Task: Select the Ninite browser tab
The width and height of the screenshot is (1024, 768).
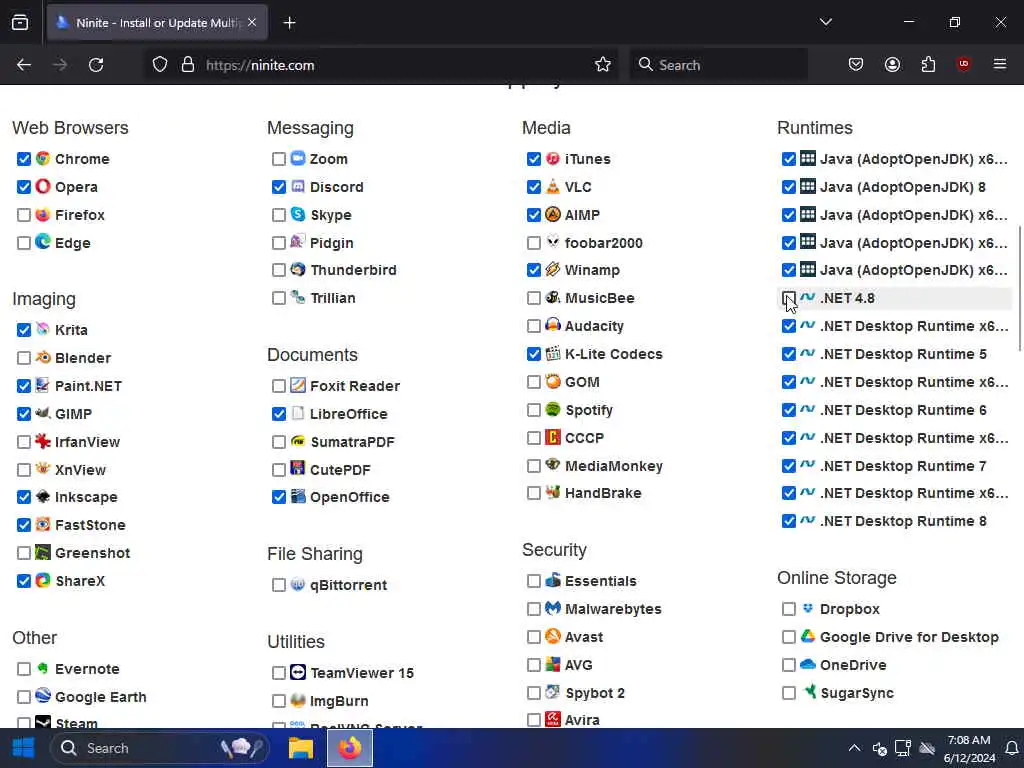Action: (157, 23)
